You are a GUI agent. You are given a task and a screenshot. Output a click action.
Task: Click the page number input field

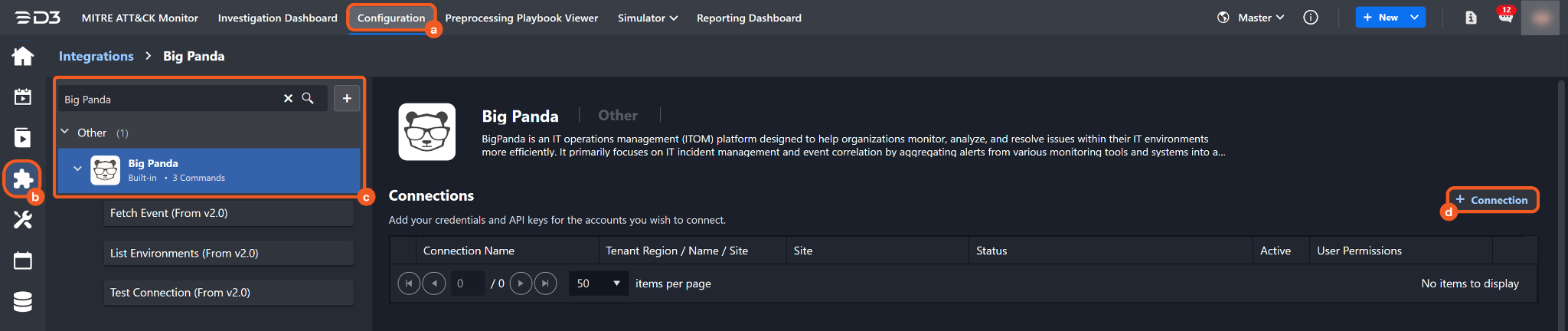pyautogui.click(x=467, y=283)
